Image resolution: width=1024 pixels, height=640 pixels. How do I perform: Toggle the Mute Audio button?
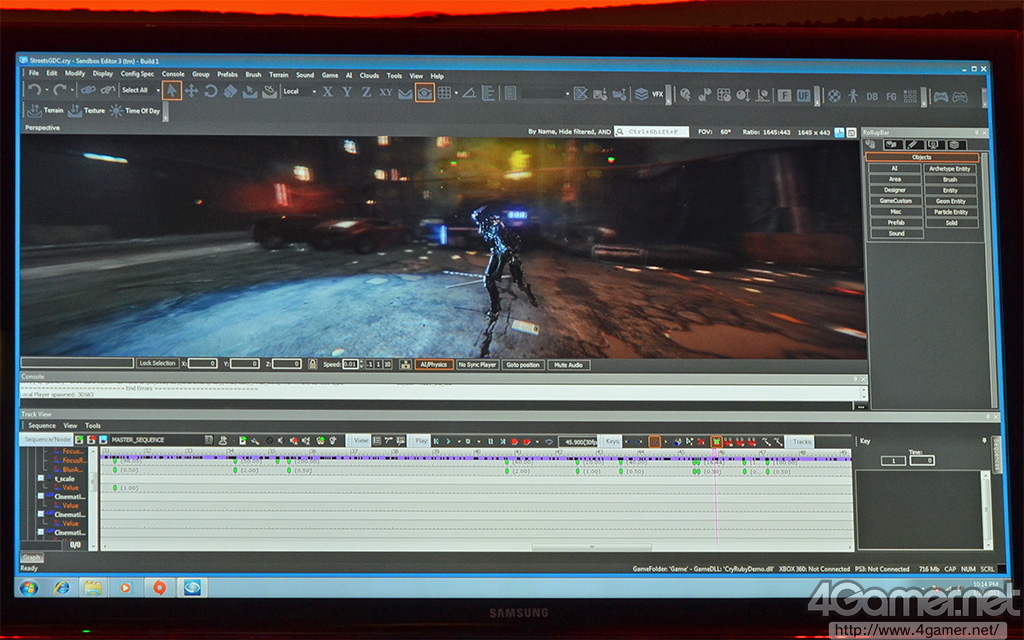[x=568, y=365]
